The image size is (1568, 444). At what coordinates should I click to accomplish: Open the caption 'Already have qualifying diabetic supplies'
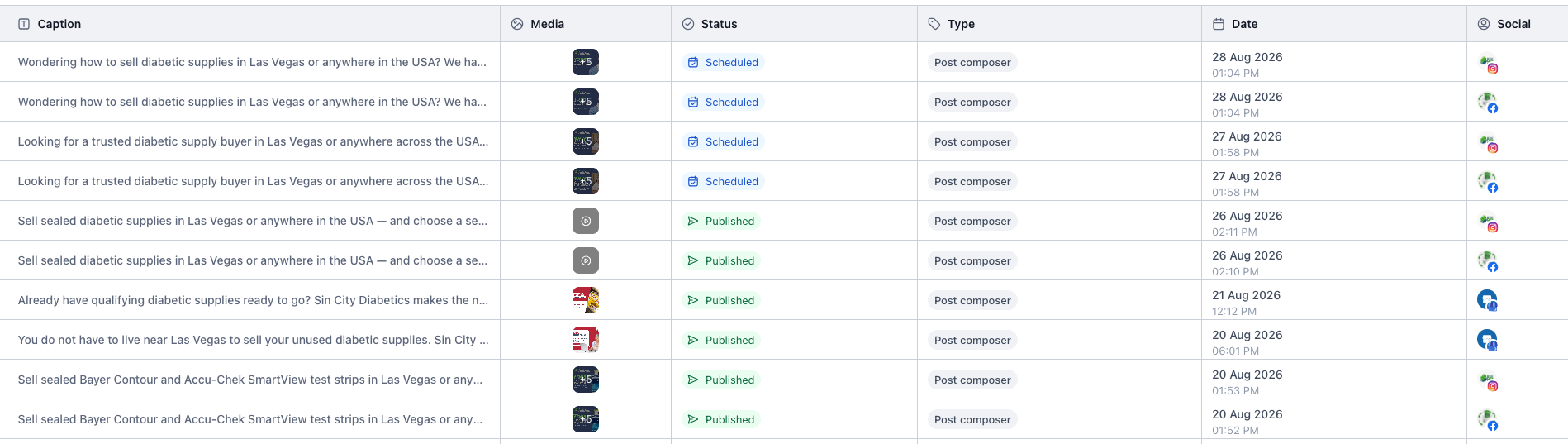tap(253, 300)
